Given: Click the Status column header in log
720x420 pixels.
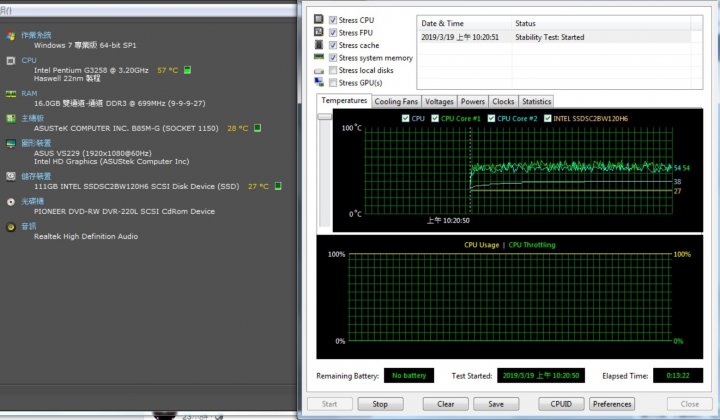Looking at the screenshot, I should (x=601, y=23).
